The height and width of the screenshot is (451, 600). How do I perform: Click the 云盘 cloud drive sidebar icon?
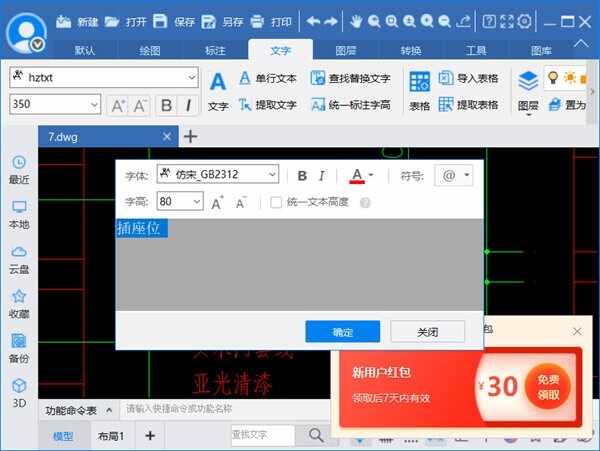[x=18, y=259]
